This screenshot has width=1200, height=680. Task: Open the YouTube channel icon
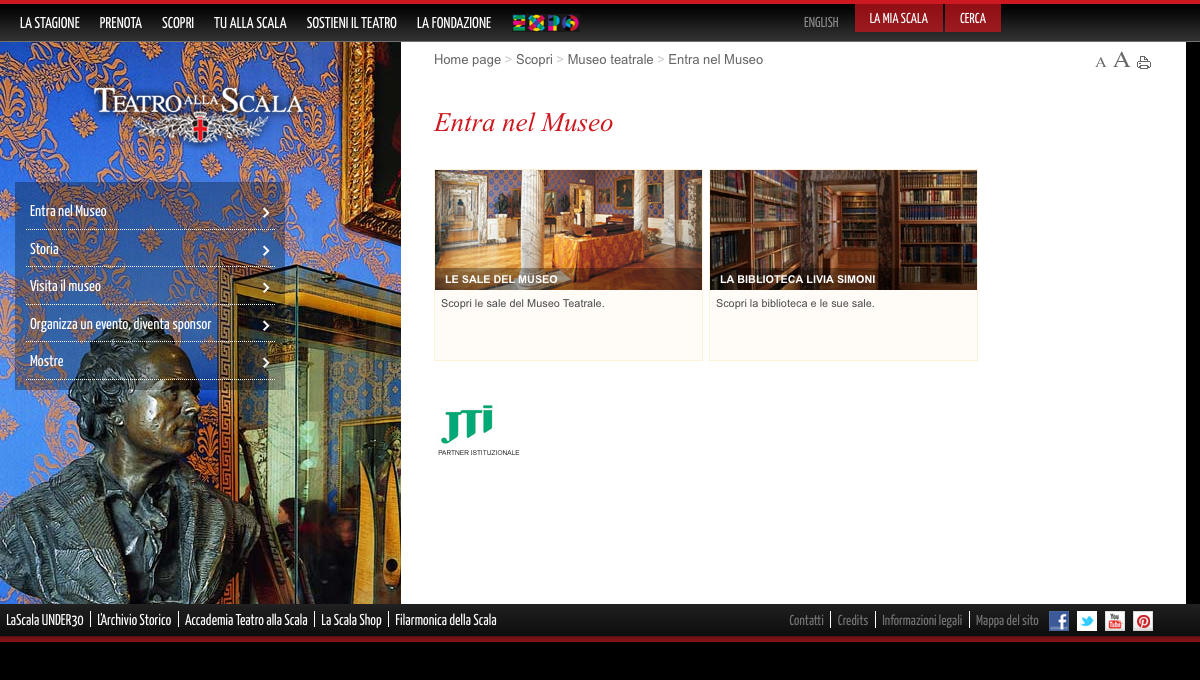pos(1114,621)
